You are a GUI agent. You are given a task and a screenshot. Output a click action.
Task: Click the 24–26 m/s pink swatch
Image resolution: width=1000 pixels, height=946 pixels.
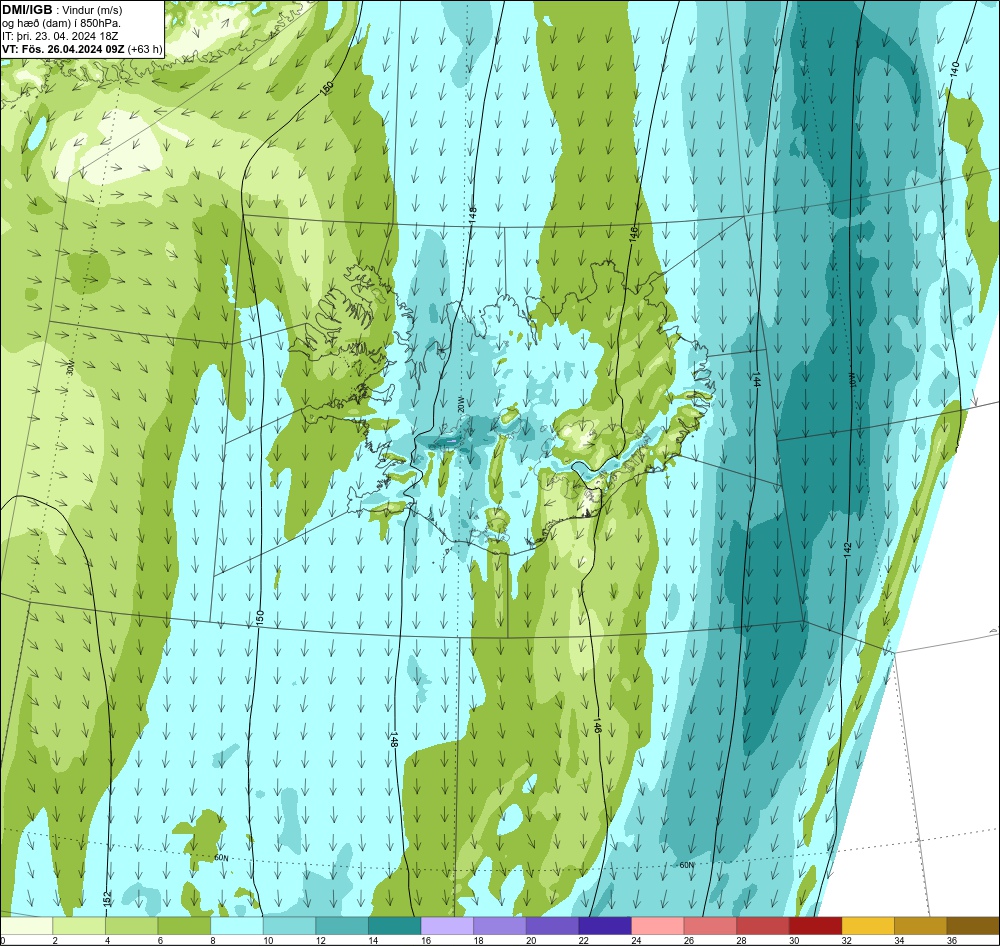point(658,926)
